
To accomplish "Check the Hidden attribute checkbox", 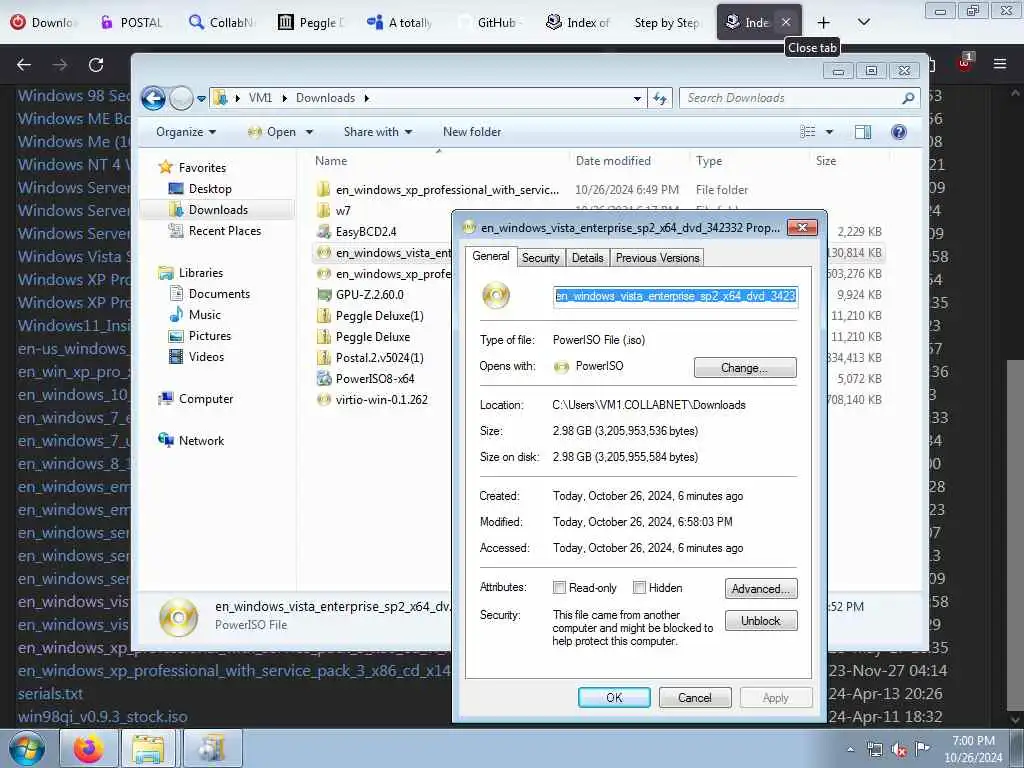I will (639, 588).
